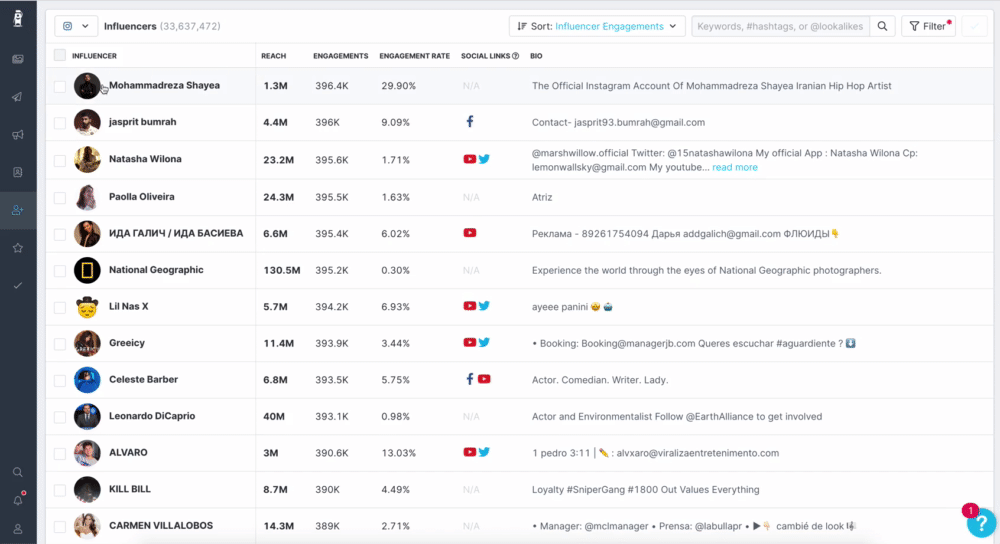Open the megaphone campaigns sidebar icon
The image size is (1000, 544).
pos(18,135)
